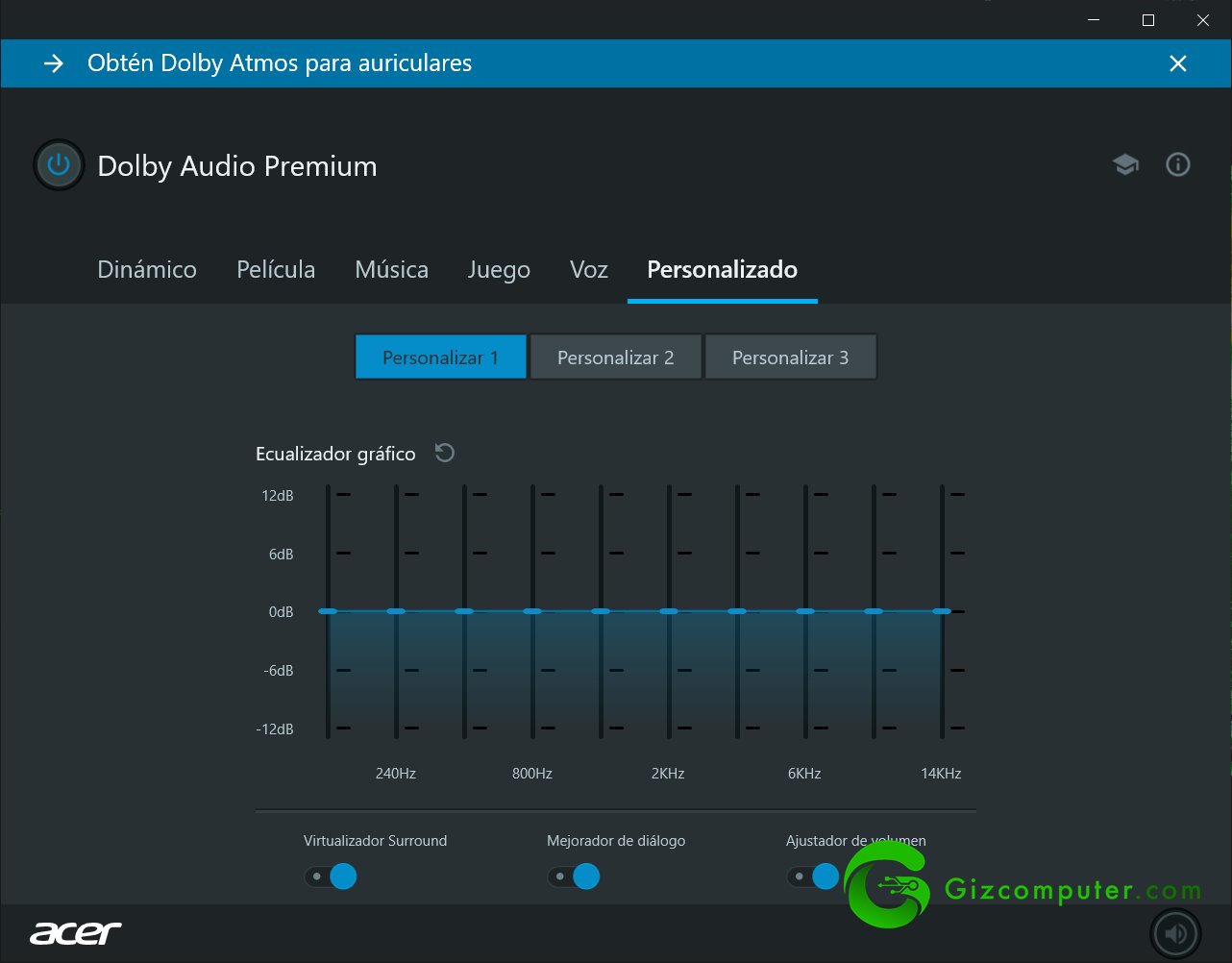Screen dimensions: 1232x963
Task: Click the 2KHz equalizer slider handle
Action: pyautogui.click(x=669, y=611)
